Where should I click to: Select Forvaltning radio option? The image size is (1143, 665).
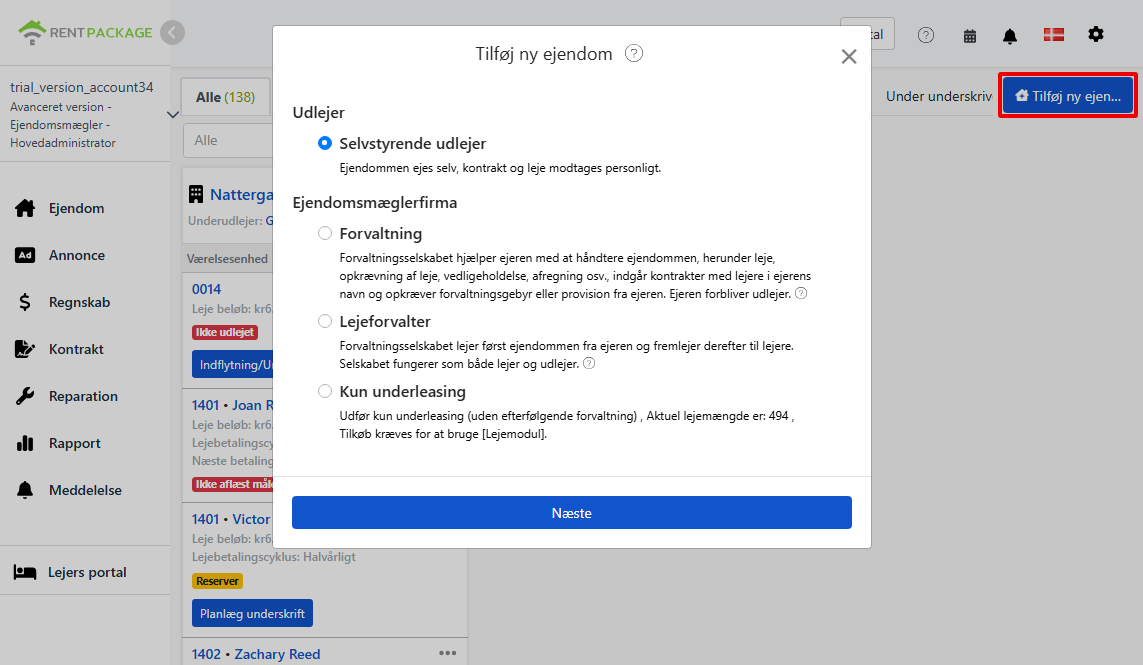325,233
